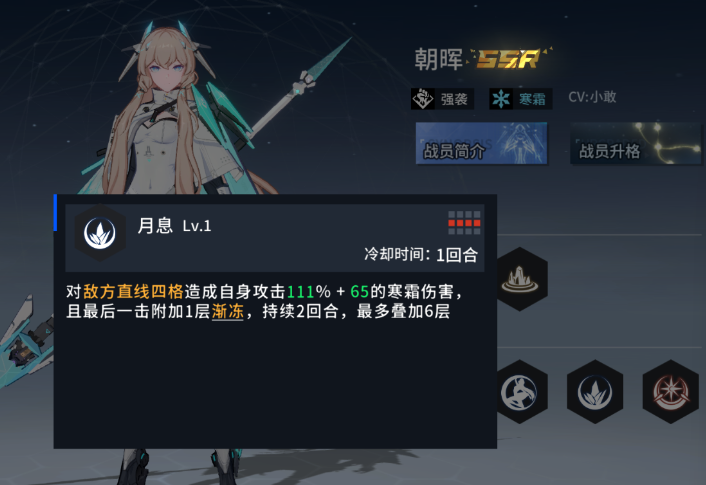Click the character name 朝晖
This screenshot has height=485, width=706.
[x=439, y=59]
